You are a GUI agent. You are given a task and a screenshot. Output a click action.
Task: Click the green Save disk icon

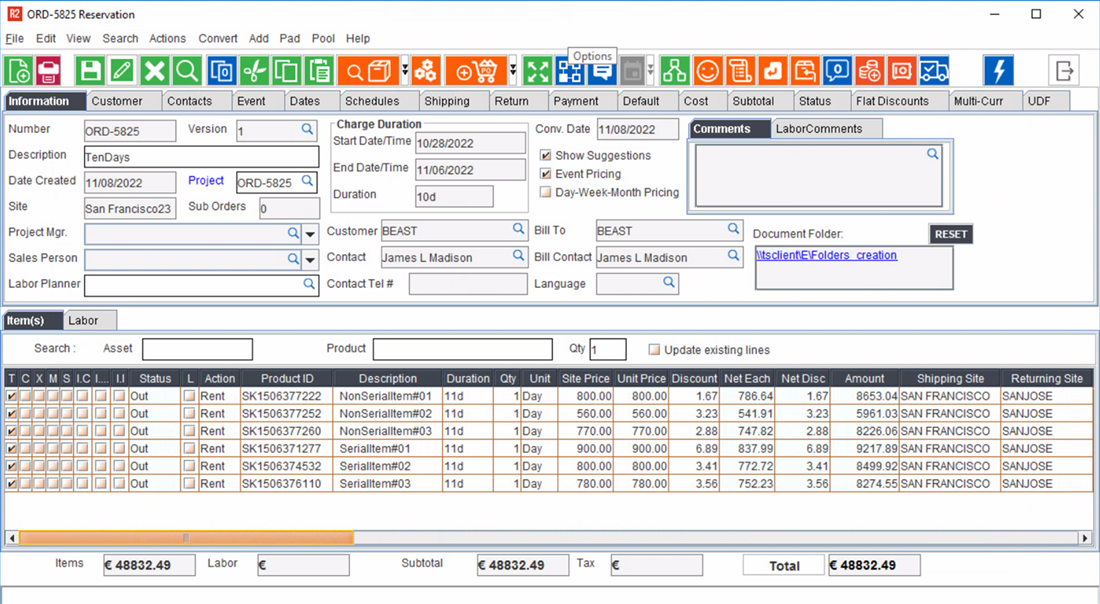pos(90,71)
